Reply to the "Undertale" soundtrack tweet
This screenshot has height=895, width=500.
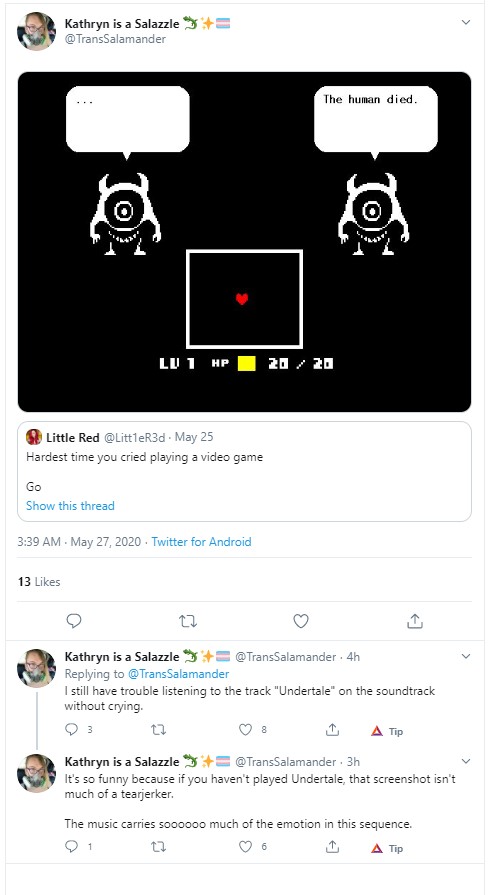coord(71,729)
